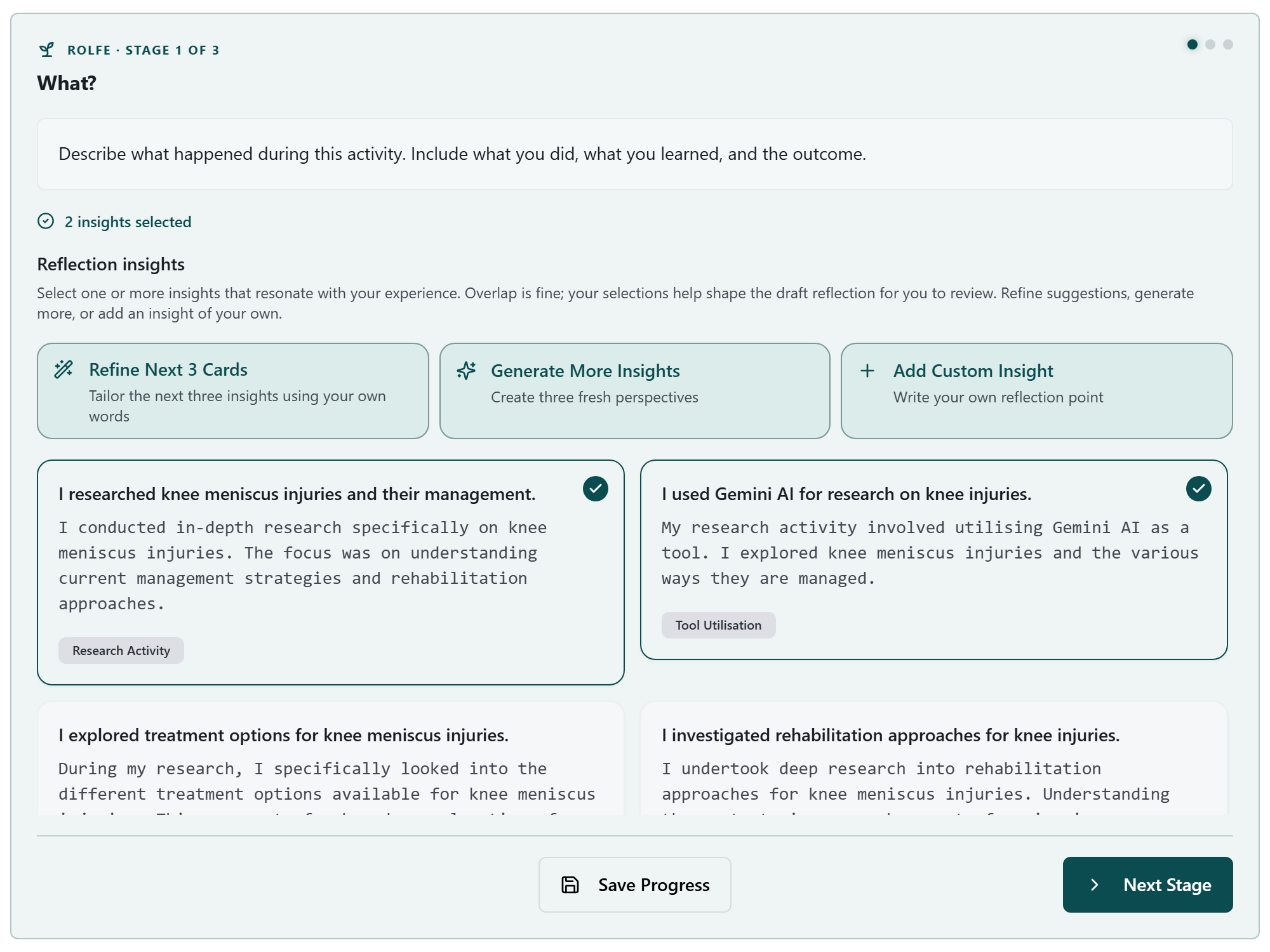Click the prompt box describing the activity

pos(635,154)
